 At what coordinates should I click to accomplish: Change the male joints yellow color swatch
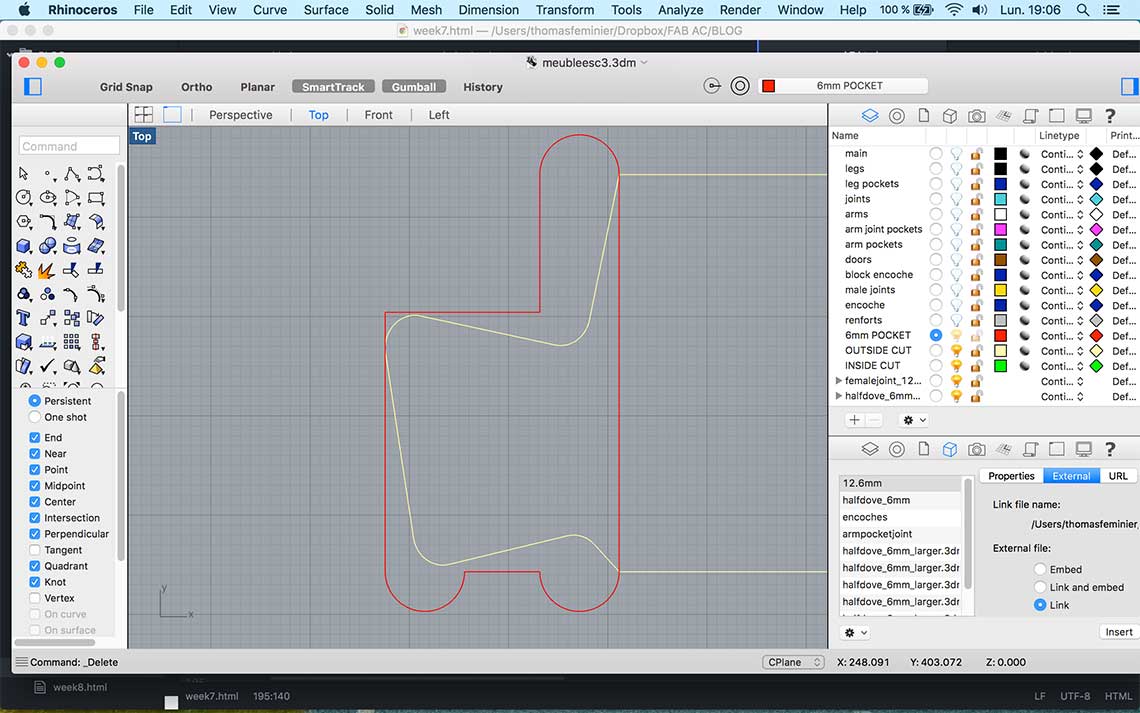coord(1000,290)
